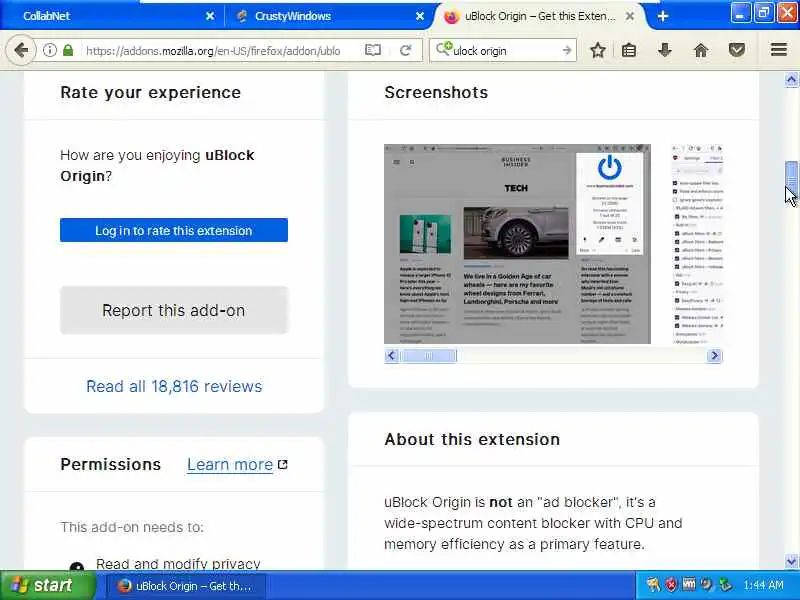Open the Windows Start button
800x600 pixels.
click(x=47, y=585)
